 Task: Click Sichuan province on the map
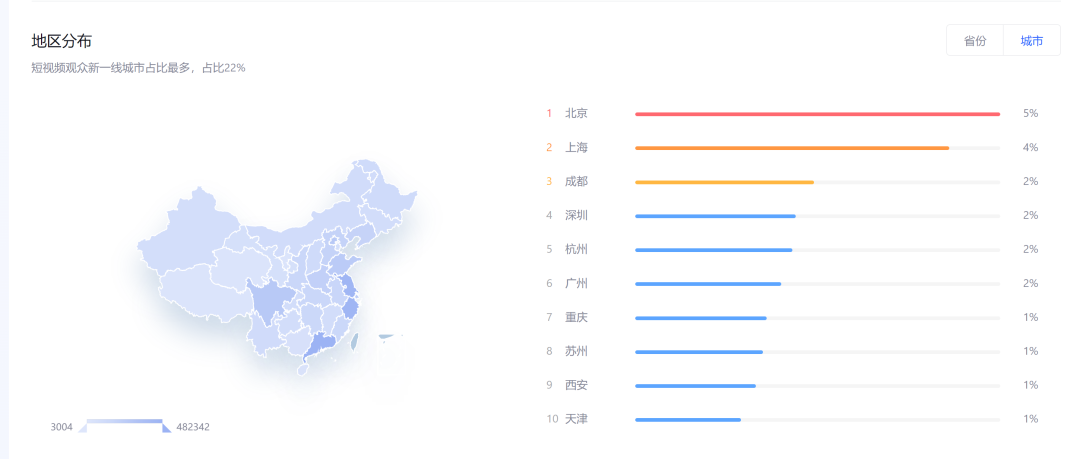point(267,302)
